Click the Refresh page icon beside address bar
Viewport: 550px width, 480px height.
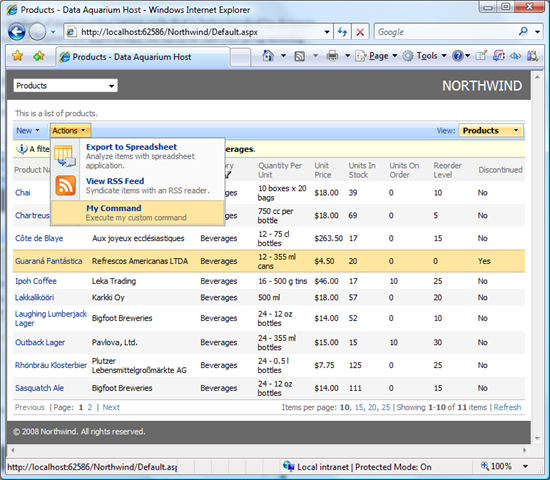[342, 32]
